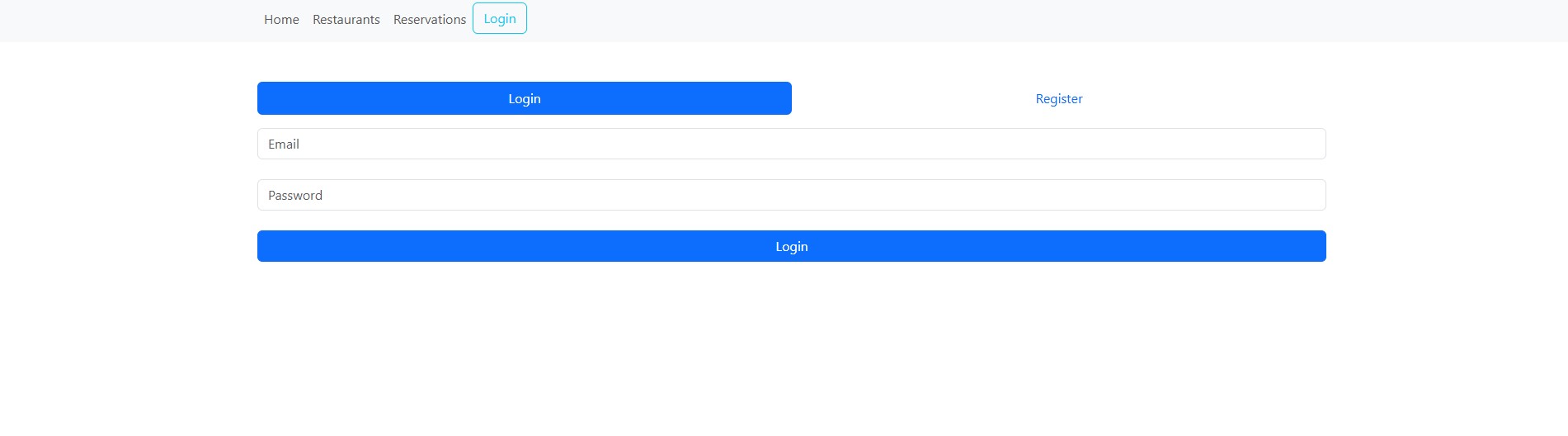Screen dimensions: 1568x436
Task: Focus the Email input field
Action: click(x=792, y=144)
